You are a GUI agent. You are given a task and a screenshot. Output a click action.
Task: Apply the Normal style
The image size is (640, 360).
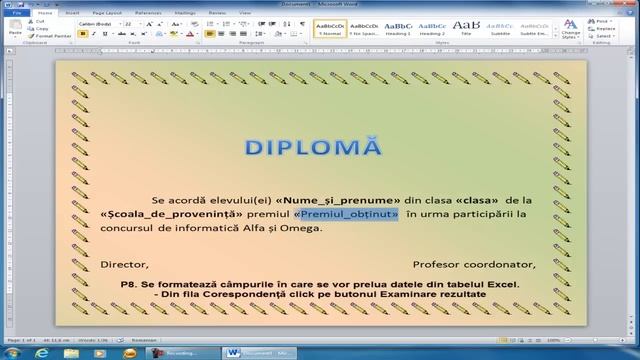coord(330,29)
